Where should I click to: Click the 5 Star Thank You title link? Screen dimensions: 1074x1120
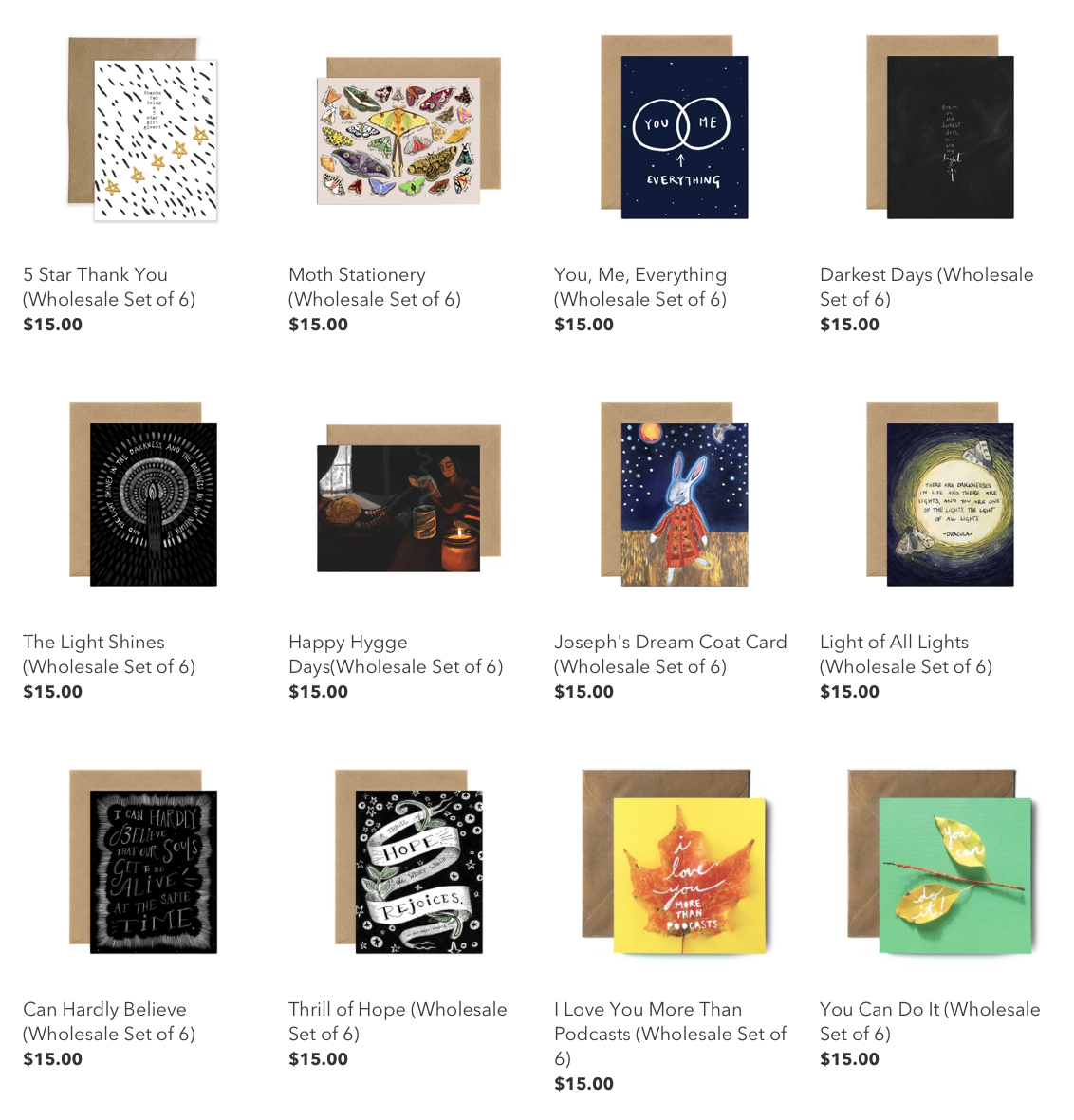(109, 287)
